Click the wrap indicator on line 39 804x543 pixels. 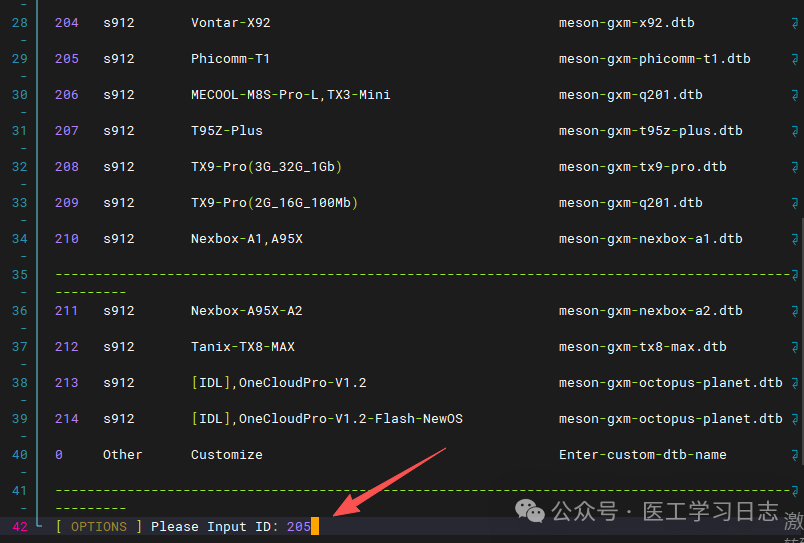795,418
